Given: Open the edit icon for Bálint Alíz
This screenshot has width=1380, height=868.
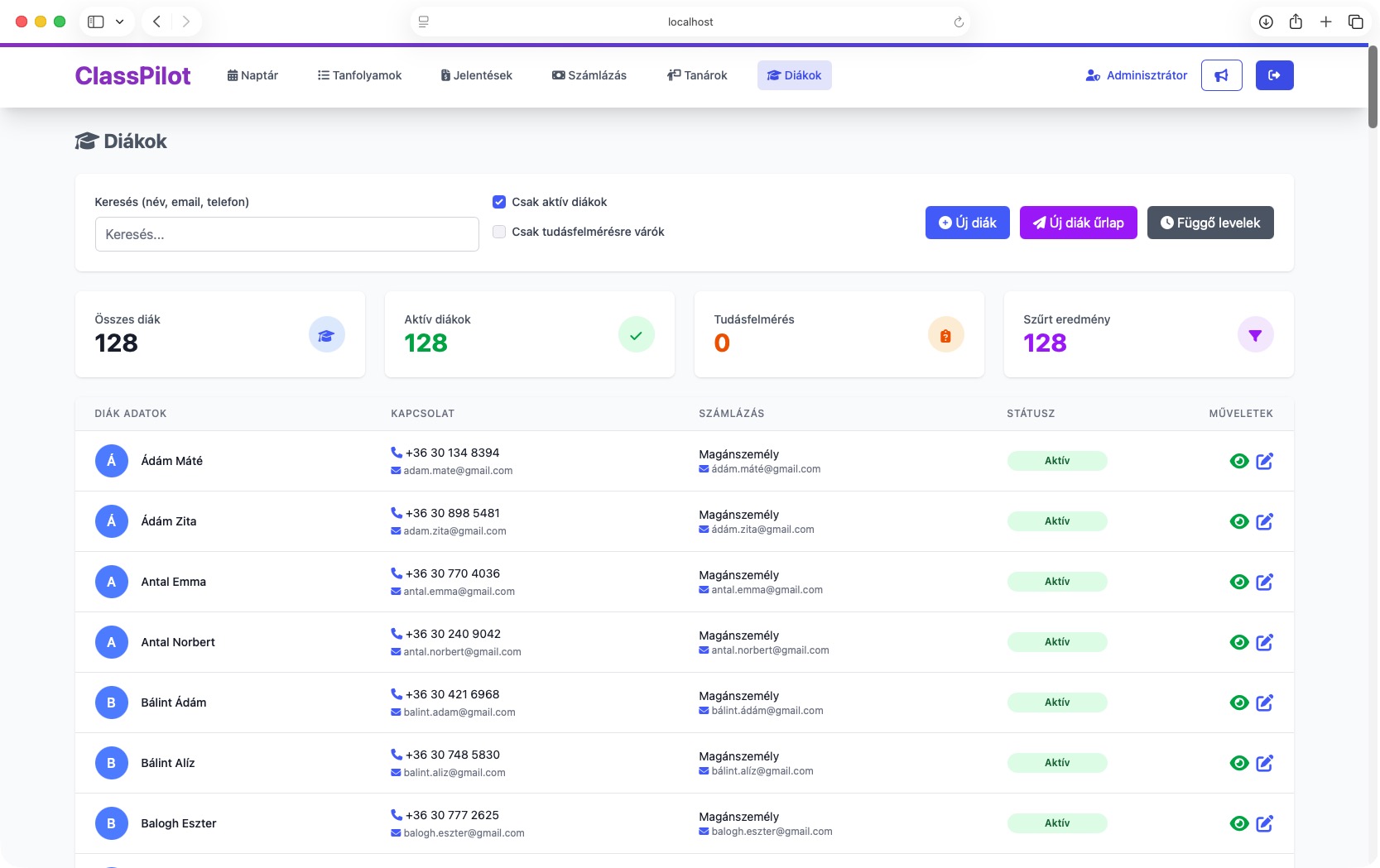Looking at the screenshot, I should point(1264,763).
